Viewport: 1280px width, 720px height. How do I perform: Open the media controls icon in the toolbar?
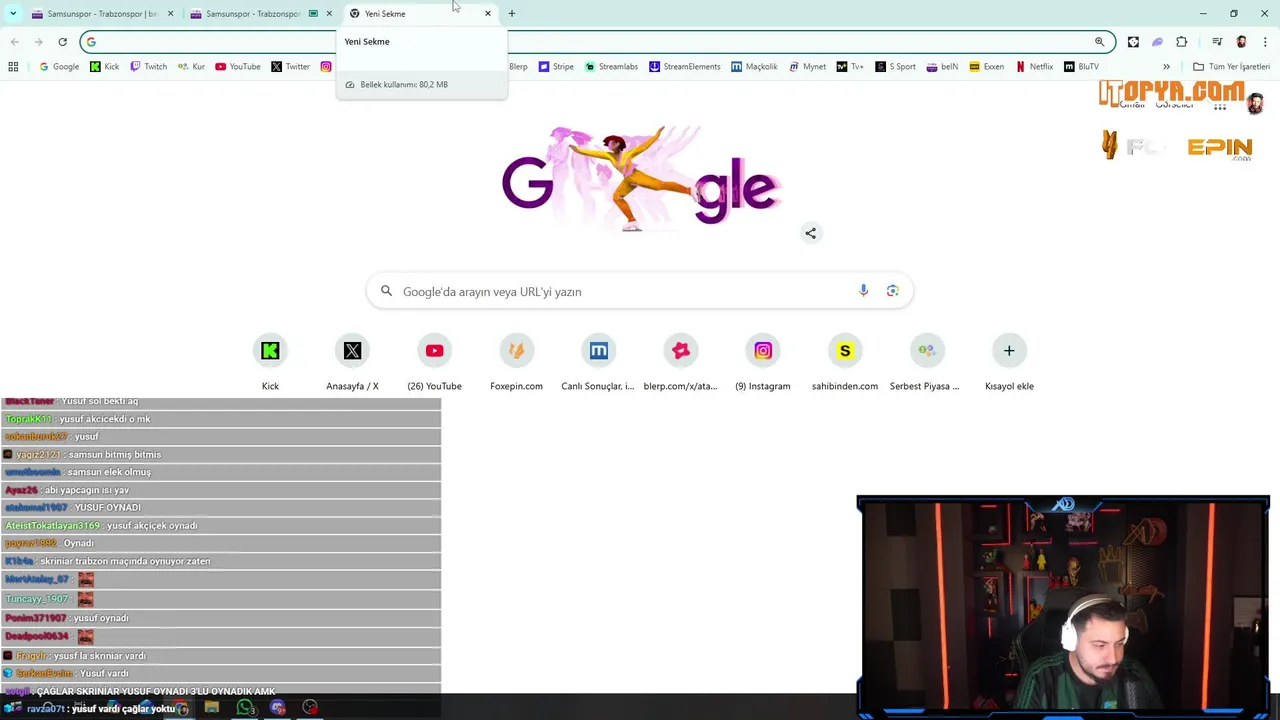pyautogui.click(x=1217, y=41)
